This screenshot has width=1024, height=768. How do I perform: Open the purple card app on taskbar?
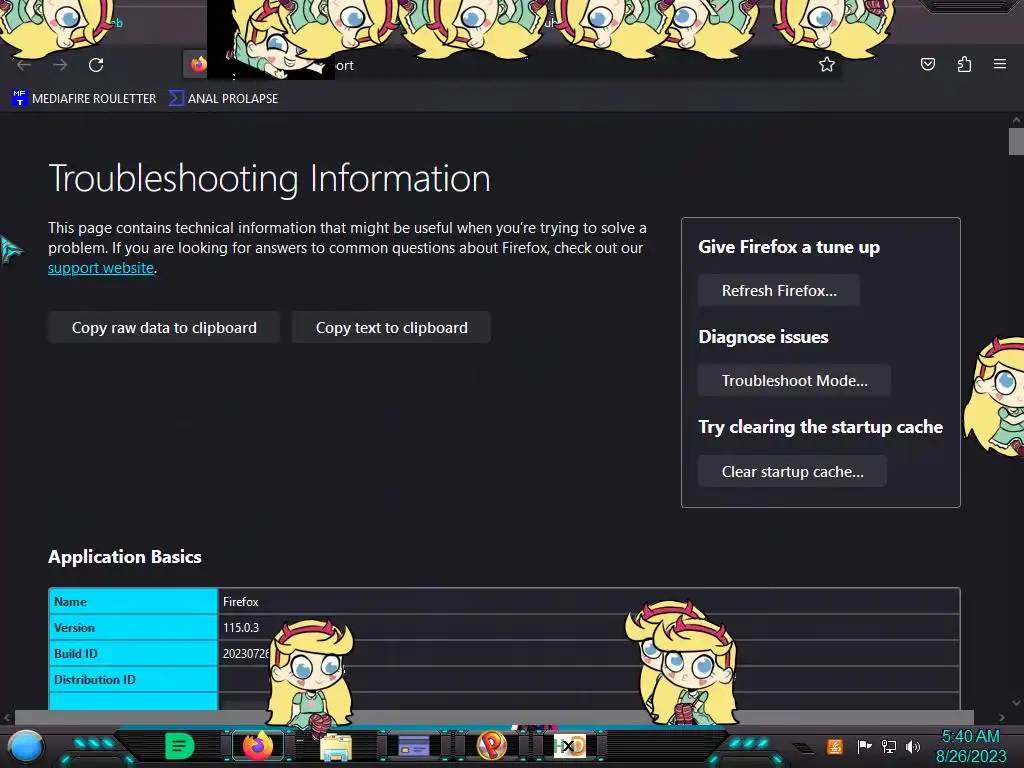coord(414,746)
